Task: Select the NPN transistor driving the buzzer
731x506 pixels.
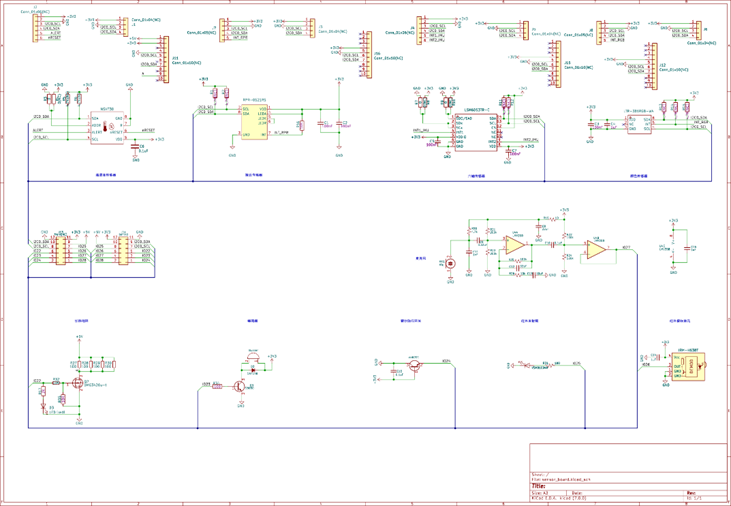Action: pyautogui.click(x=241, y=387)
